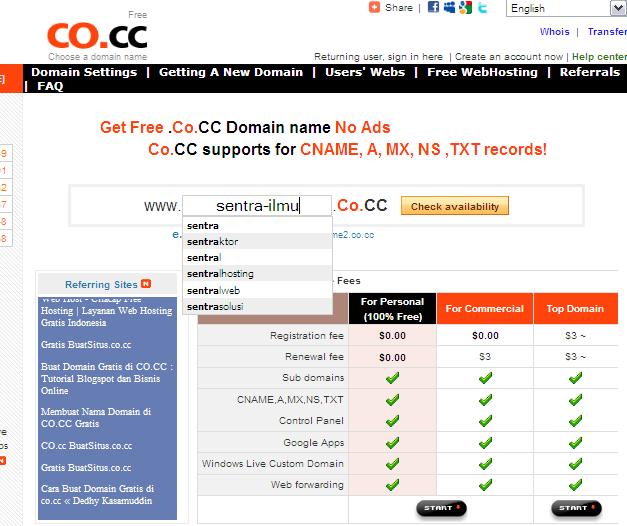This screenshot has height=526, width=627.
Task: Click Web forwarding row label
Action: pyautogui.click(x=307, y=484)
